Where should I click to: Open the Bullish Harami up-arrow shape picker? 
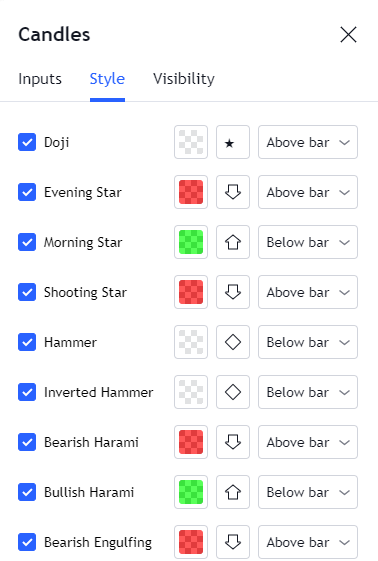tap(233, 492)
